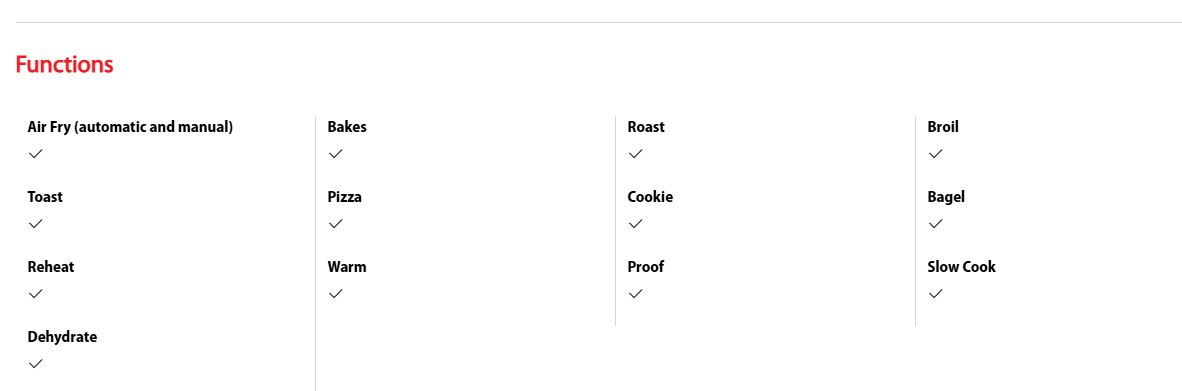Click the checkmark under Dehydrate
Screen dimensions: 1182x391
[x=35, y=364]
